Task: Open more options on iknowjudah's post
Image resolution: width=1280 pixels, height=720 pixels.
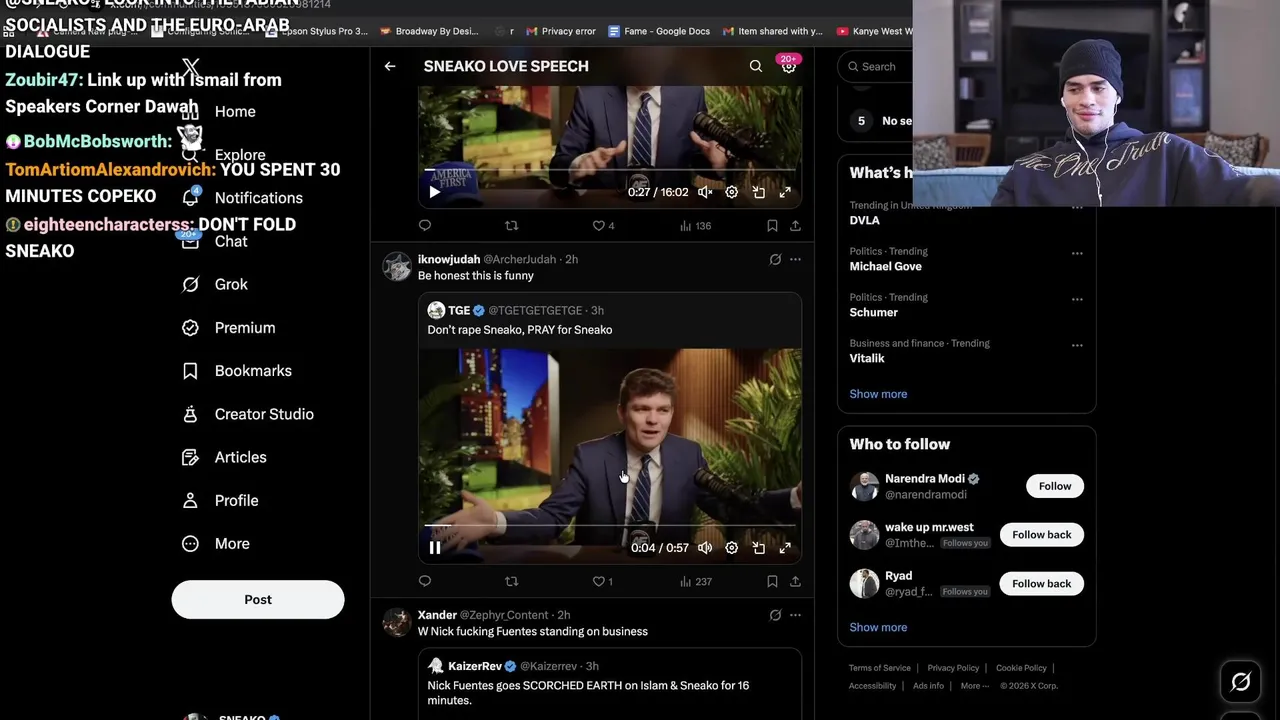Action: (x=795, y=259)
